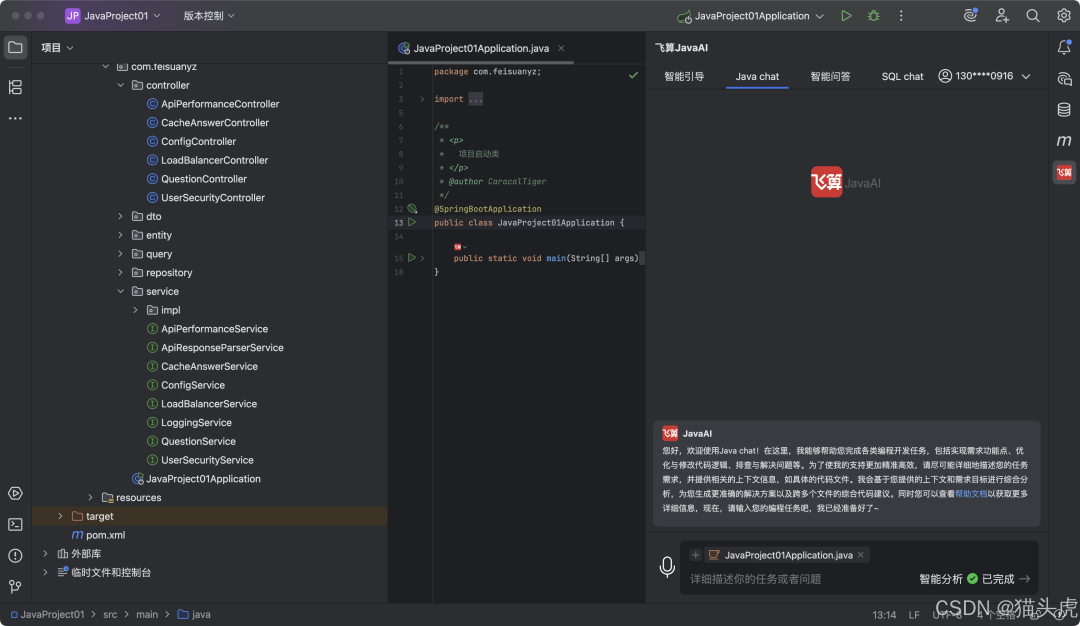Switch to the 智能问答 tab
Viewport: 1080px width, 626px height.
click(830, 76)
